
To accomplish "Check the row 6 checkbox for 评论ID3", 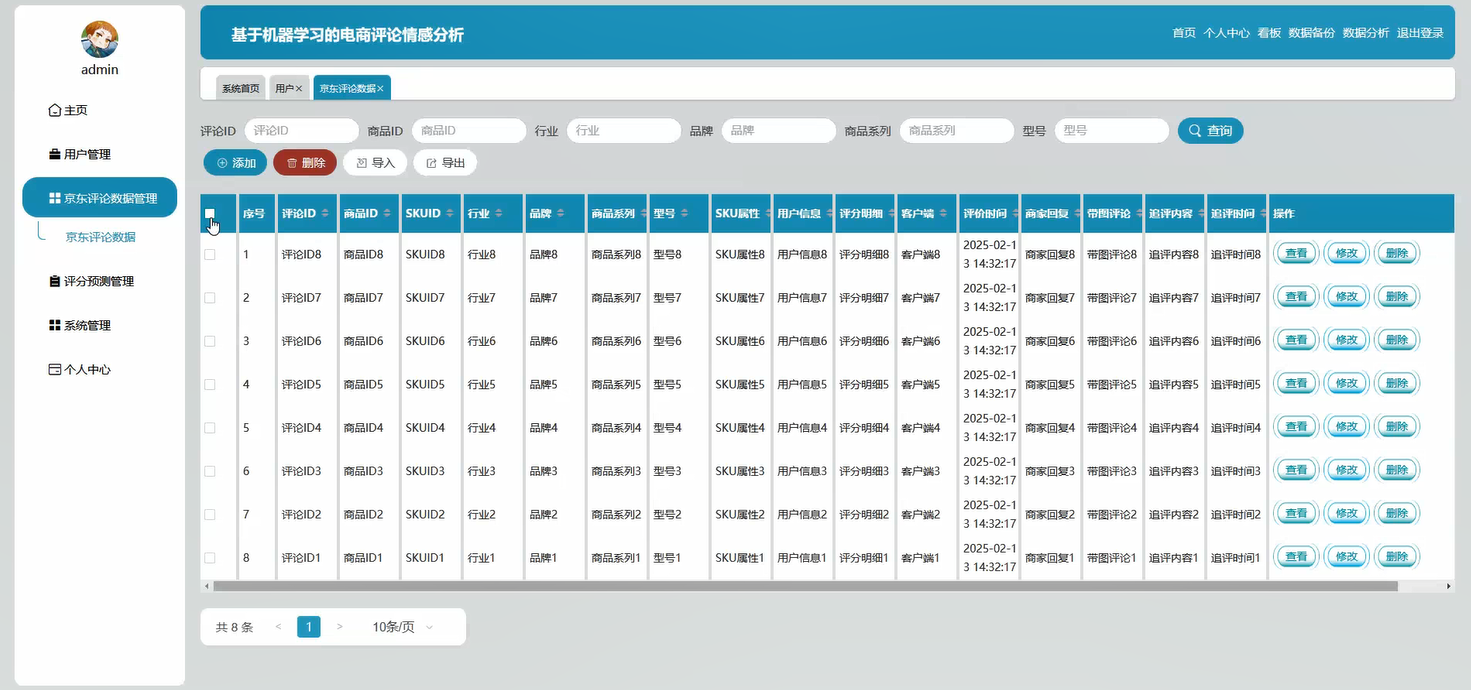I will pos(210,471).
